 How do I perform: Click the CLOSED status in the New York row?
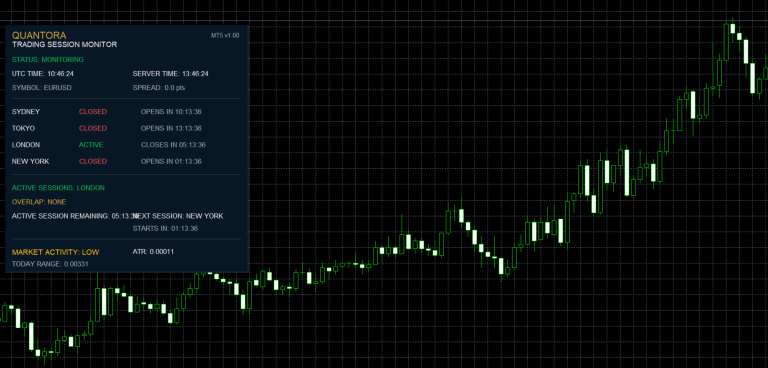click(x=93, y=161)
